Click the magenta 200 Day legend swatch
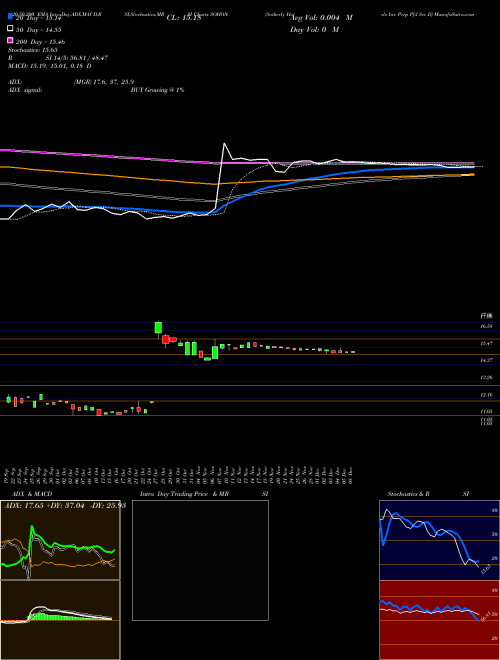Screen dimensions: 500x660 pos(10,40)
